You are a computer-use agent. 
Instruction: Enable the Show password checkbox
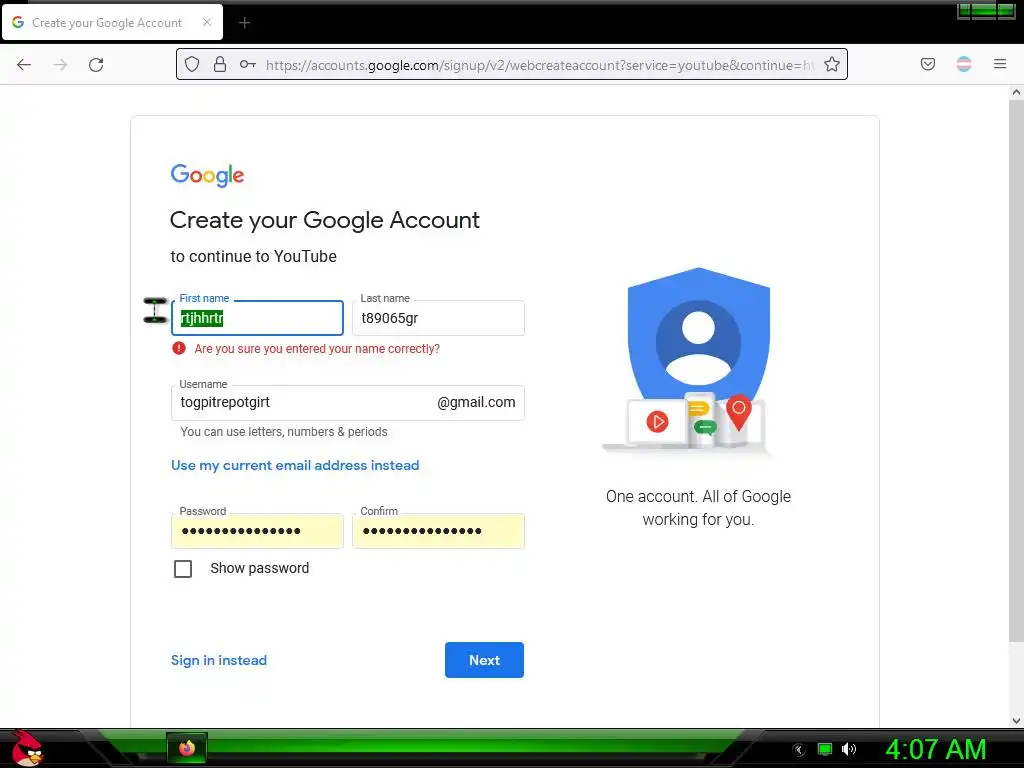point(183,569)
